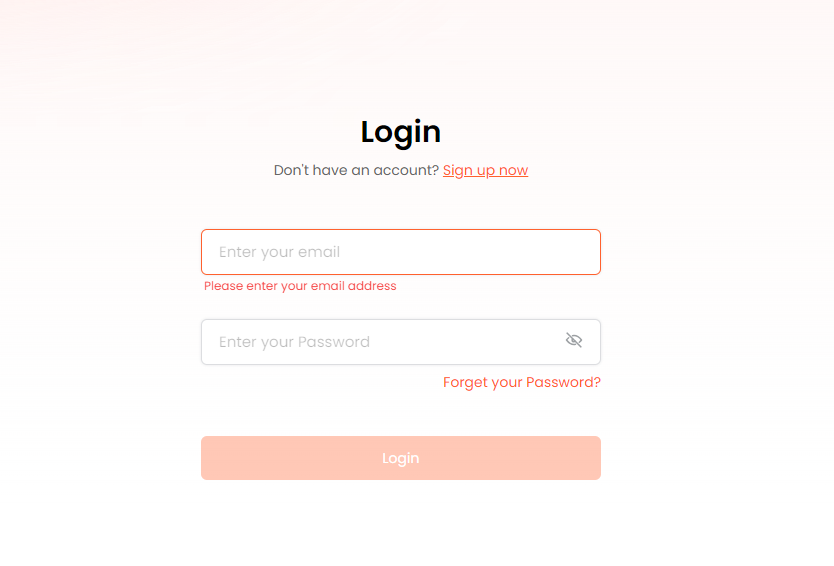Image resolution: width=834 pixels, height=566 pixels.
Task: Go to account registration via Sign up now
Action: 485,170
